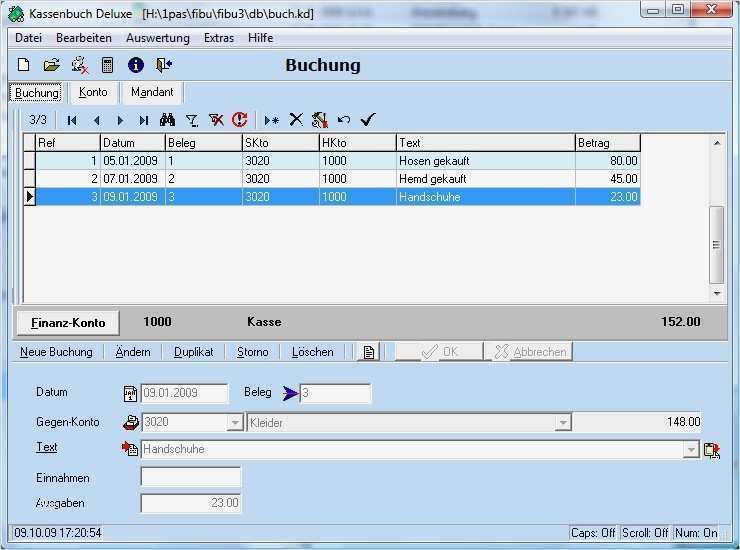740x550 pixels.
Task: Click the Ändern button
Action: pyautogui.click(x=133, y=352)
